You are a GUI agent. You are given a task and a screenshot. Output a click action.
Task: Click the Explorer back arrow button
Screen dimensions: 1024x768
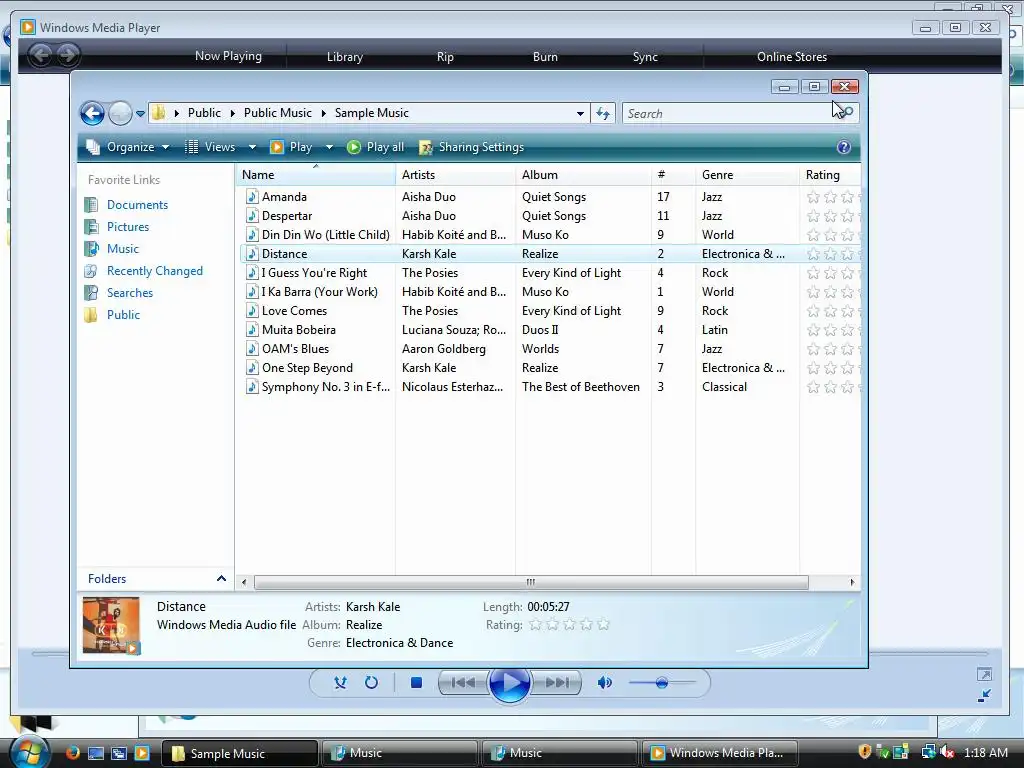[x=93, y=113]
